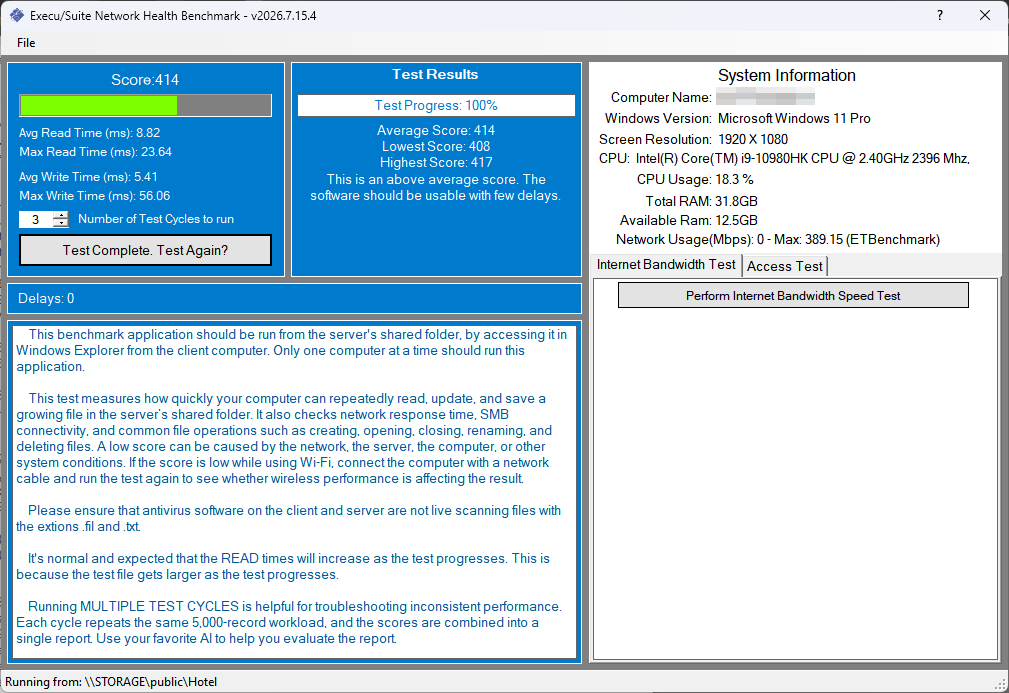1009x693 pixels.
Task: Decrease the number of test cycles
Action: pos(60,223)
